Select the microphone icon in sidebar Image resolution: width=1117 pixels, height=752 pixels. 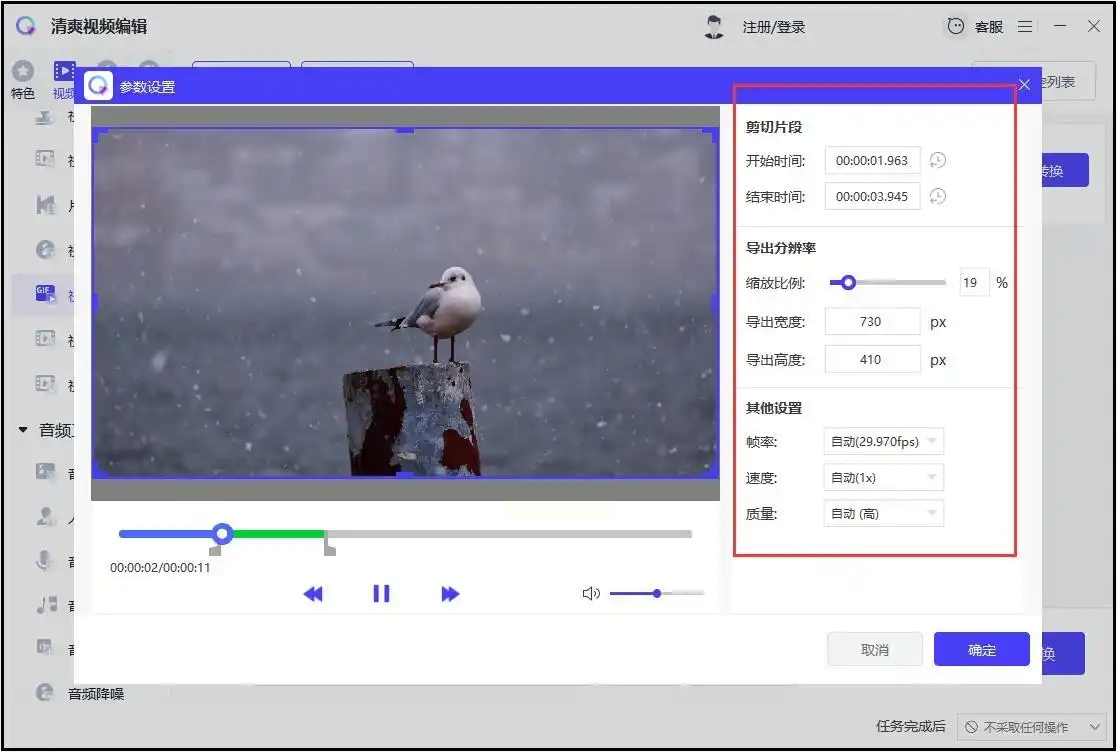[44, 560]
